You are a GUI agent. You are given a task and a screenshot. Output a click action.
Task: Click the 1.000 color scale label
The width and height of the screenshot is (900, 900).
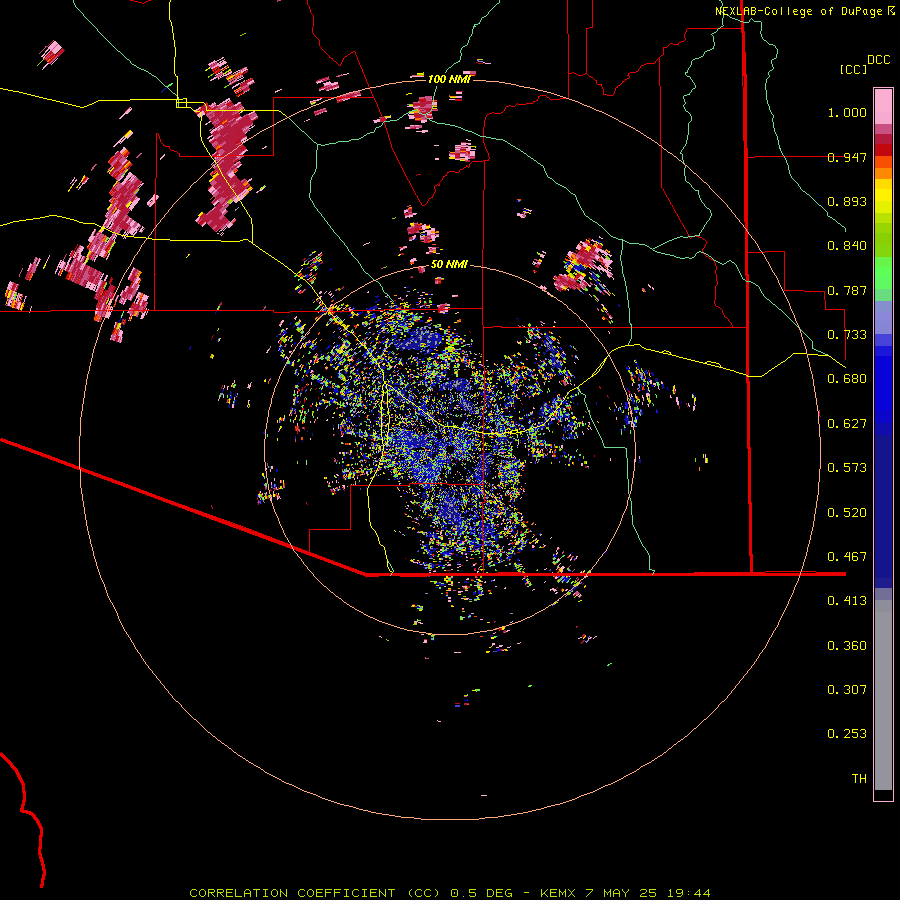[x=847, y=112]
